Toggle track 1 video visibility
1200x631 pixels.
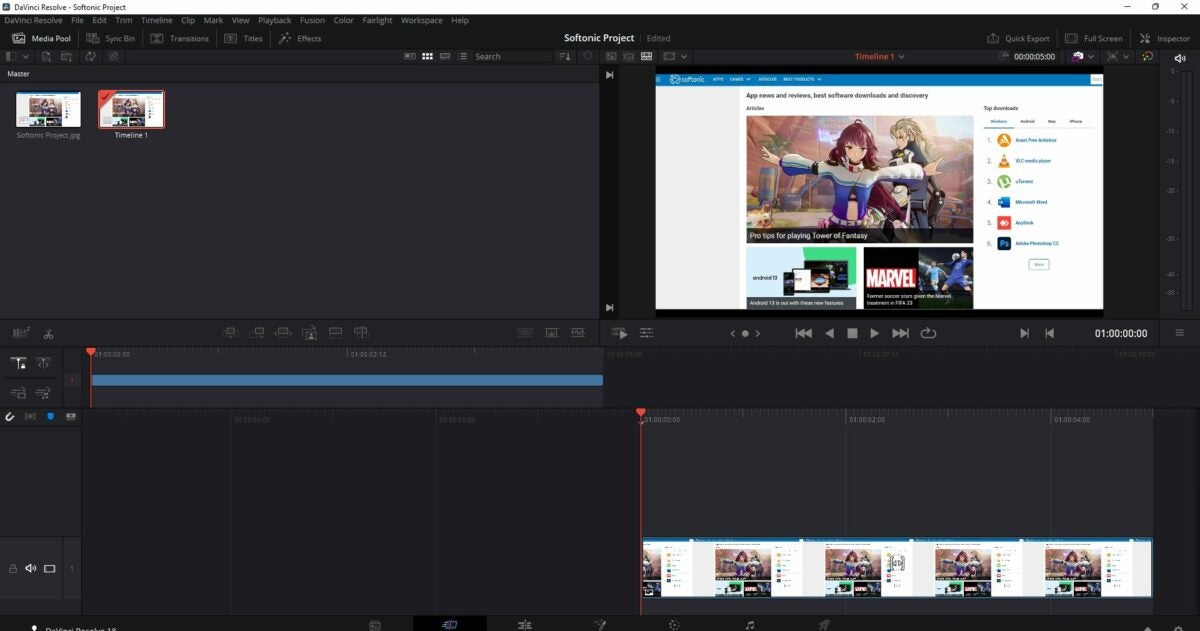pyautogui.click(x=50, y=568)
